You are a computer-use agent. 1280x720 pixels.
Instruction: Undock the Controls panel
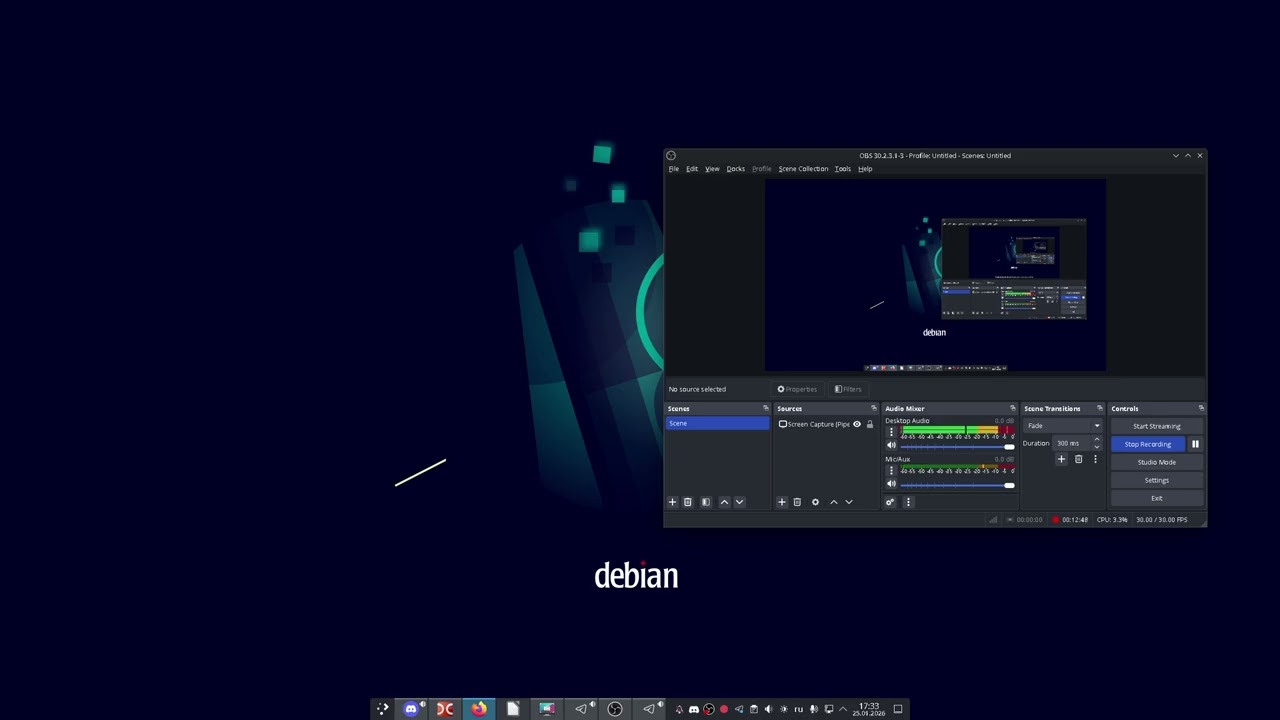click(x=1201, y=408)
